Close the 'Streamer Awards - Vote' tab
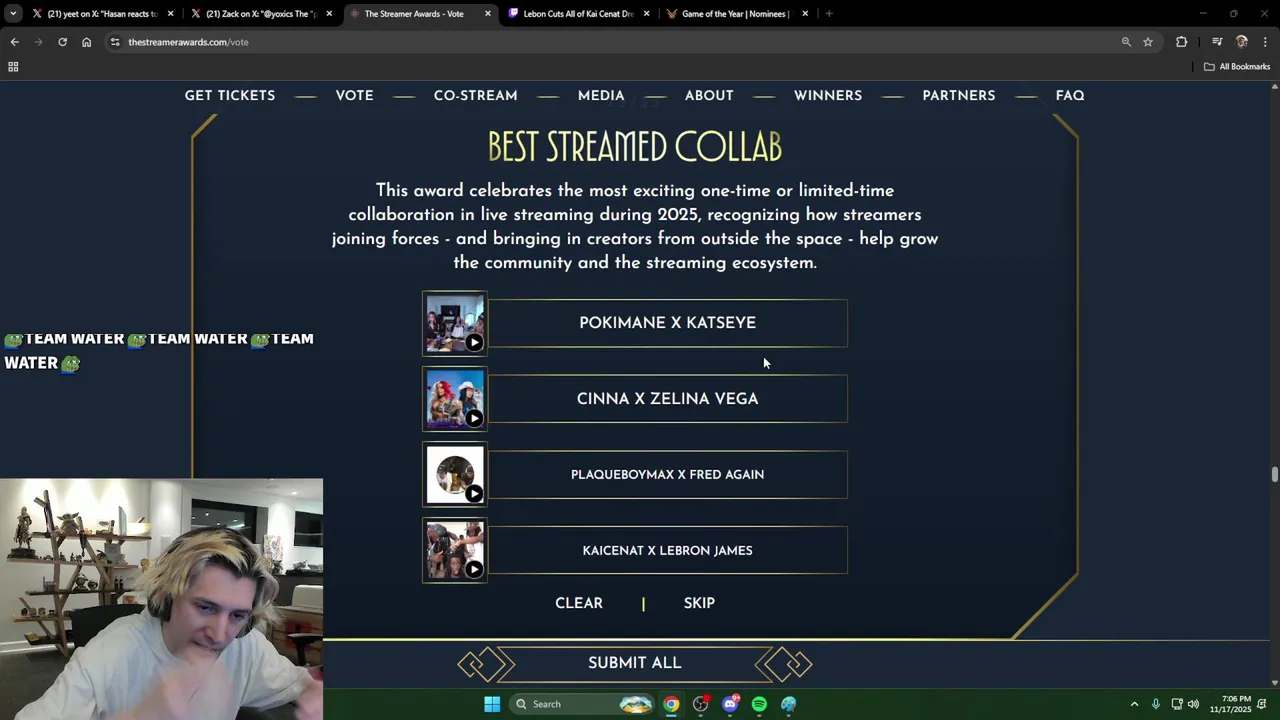 (488, 14)
